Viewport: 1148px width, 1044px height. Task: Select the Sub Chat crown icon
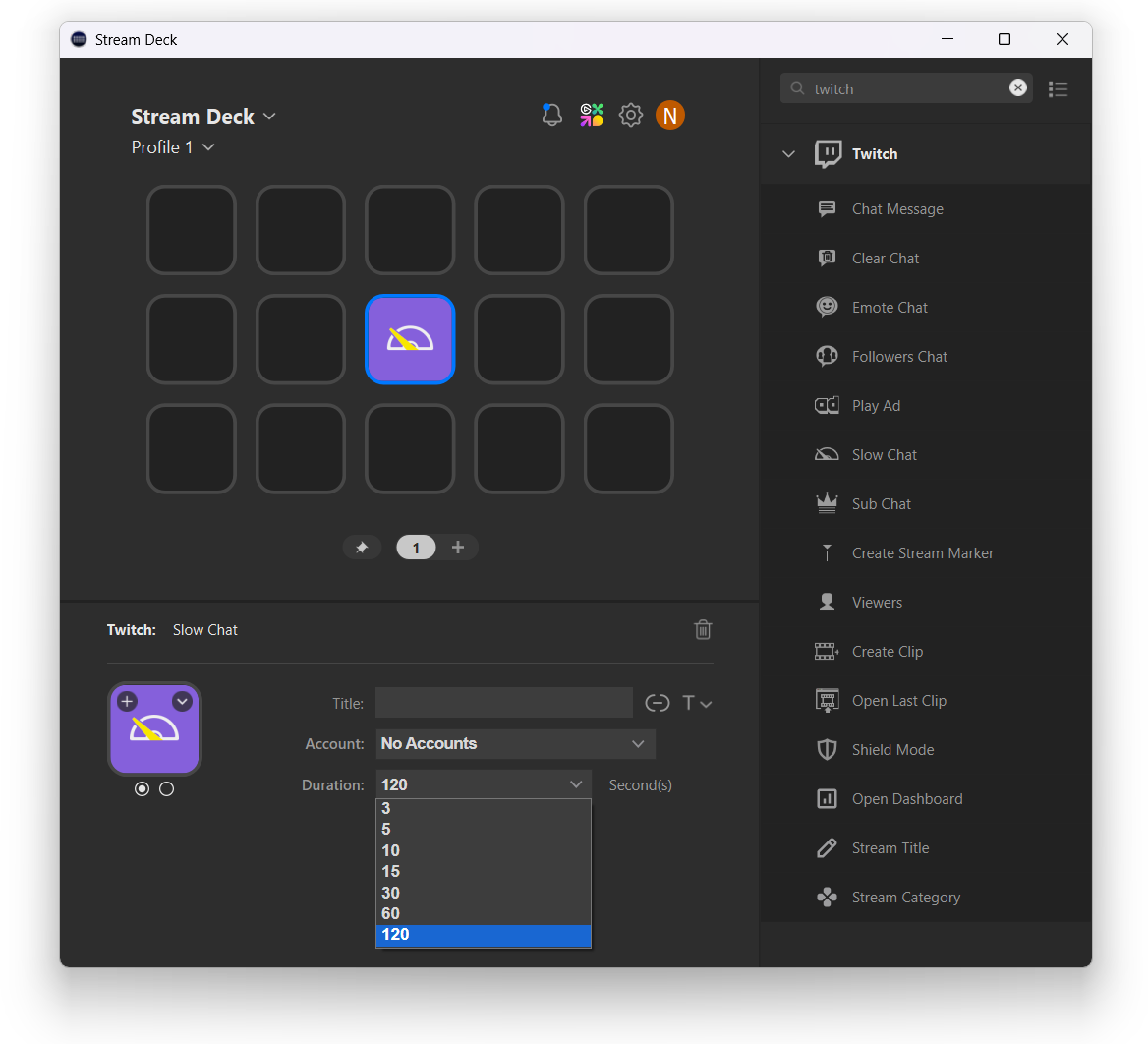click(827, 503)
